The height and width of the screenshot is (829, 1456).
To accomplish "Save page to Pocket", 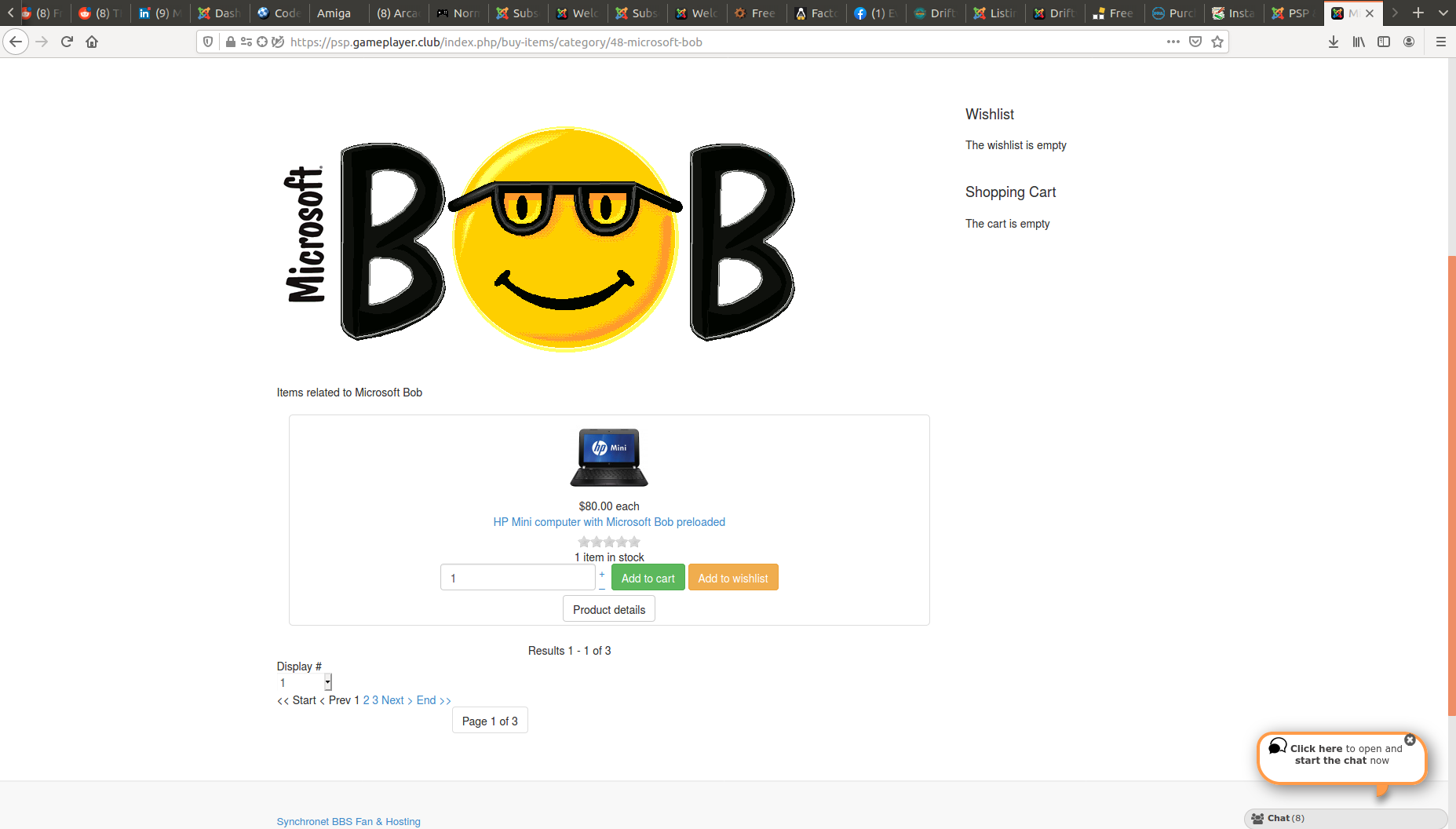I will [x=1195, y=42].
